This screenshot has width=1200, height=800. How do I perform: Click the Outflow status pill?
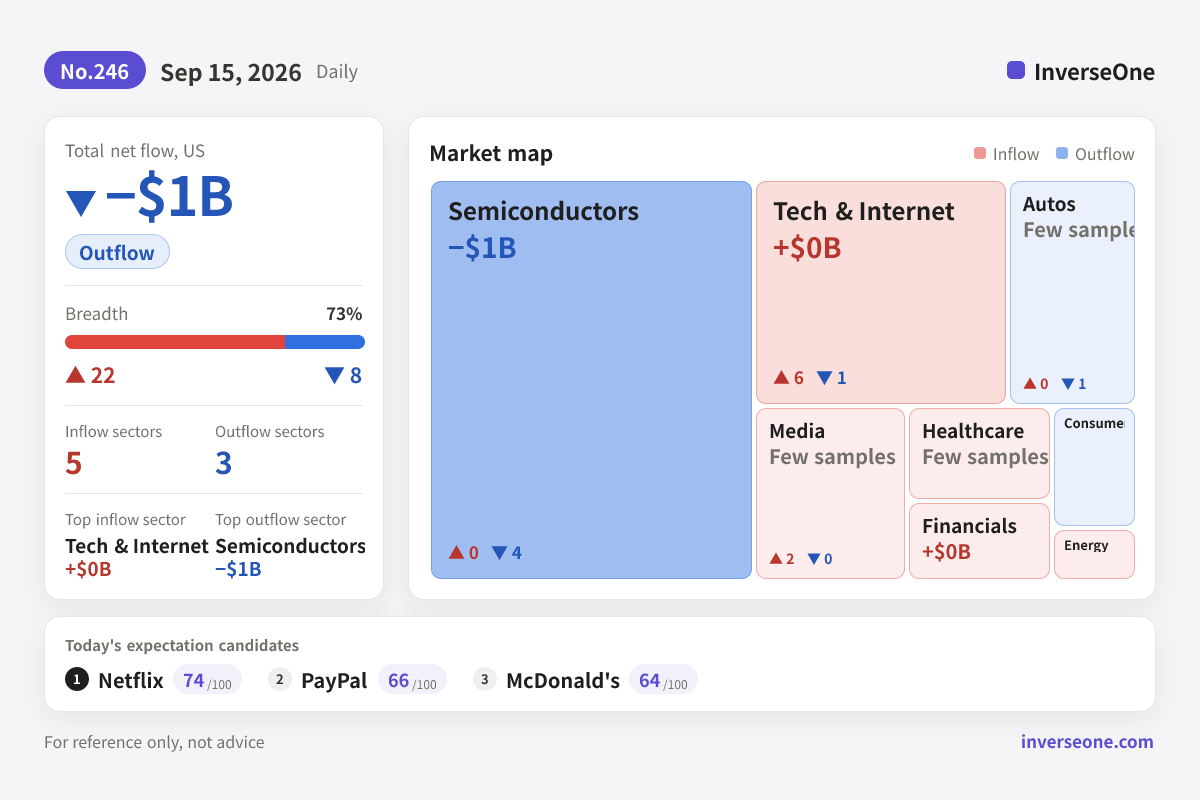[117, 252]
